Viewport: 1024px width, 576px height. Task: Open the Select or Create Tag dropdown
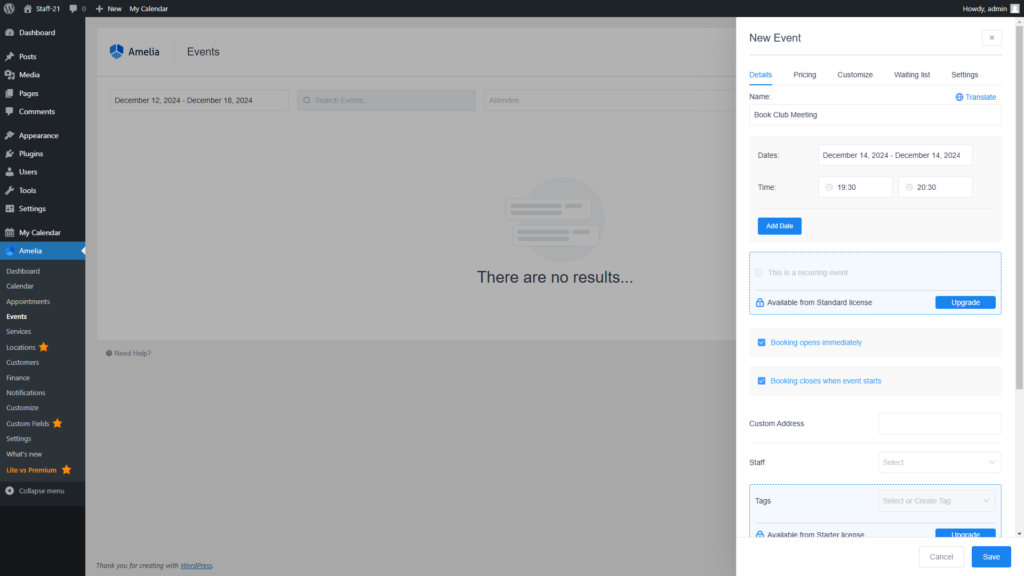pyautogui.click(x=938, y=501)
